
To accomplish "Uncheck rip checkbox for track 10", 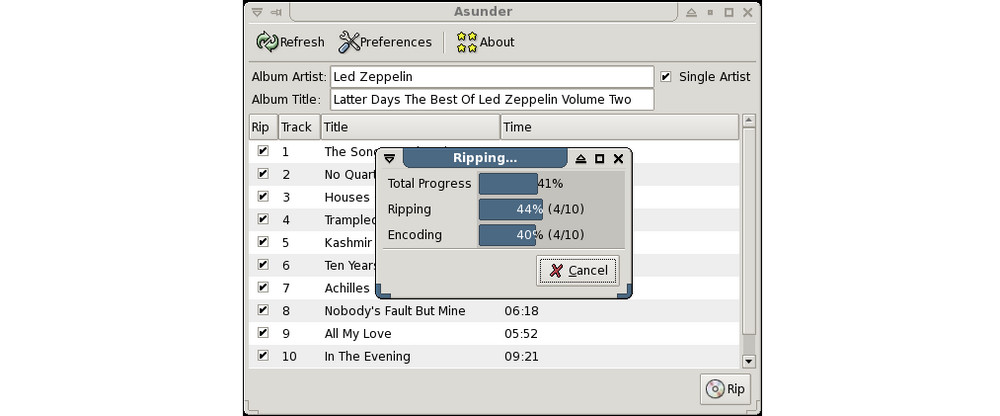I will point(263,355).
